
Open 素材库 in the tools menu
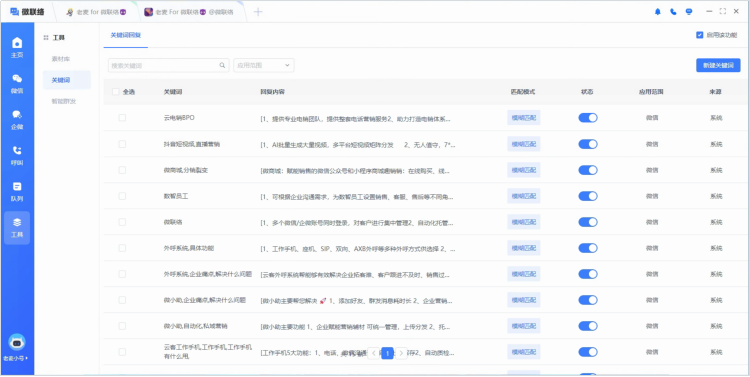[61, 59]
